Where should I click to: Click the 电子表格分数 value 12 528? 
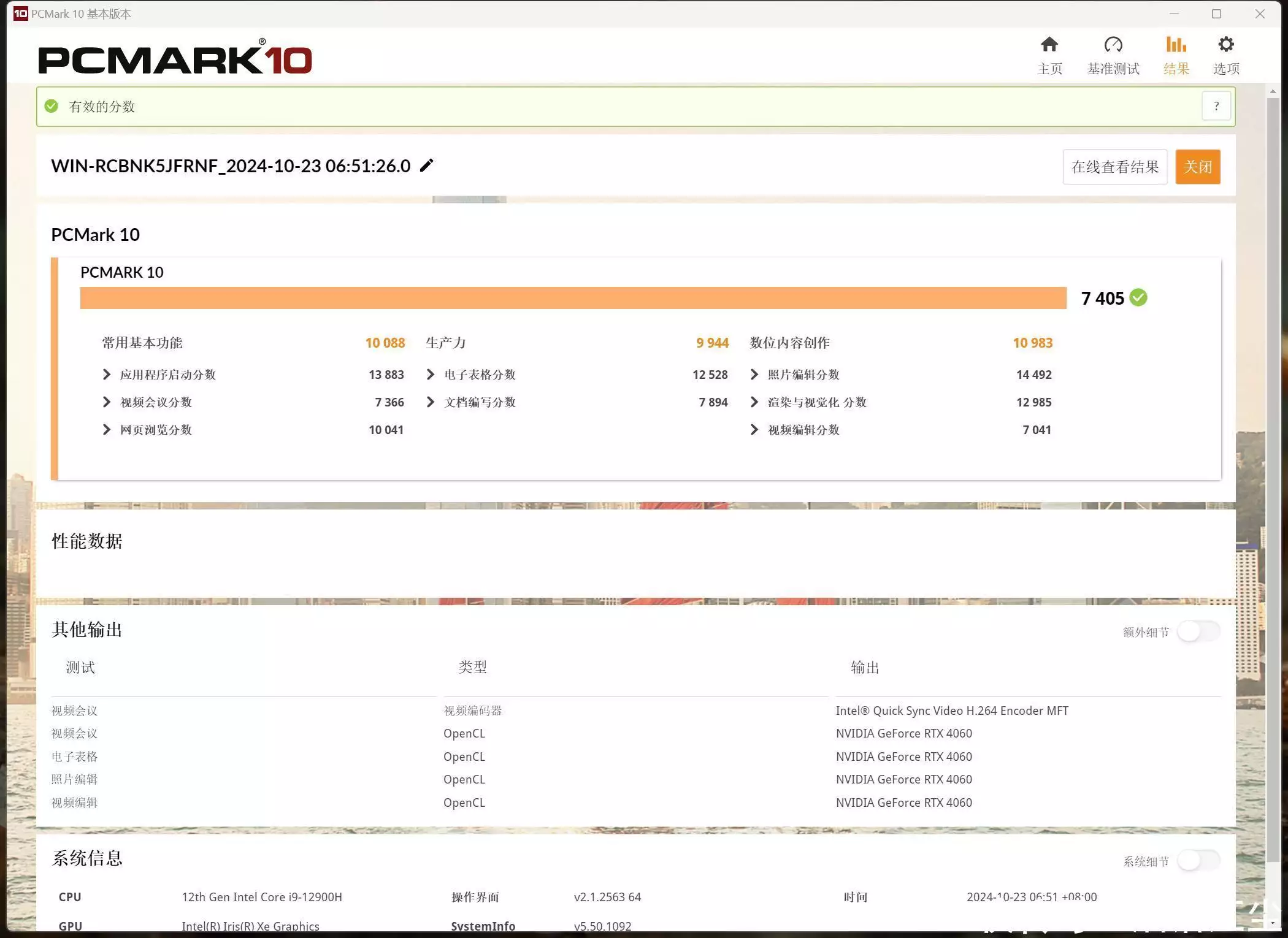(710, 375)
